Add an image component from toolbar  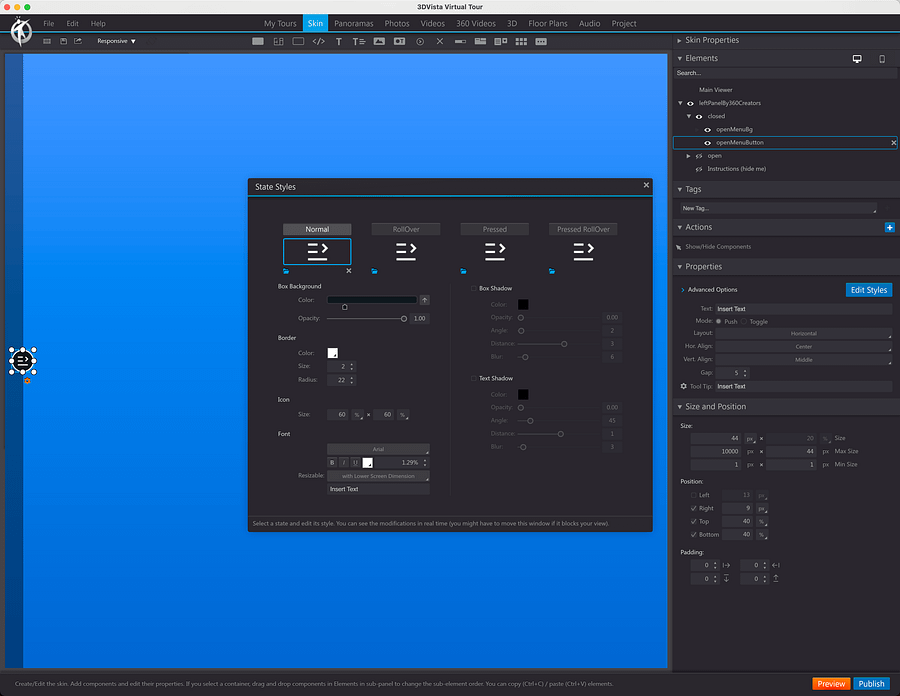[379, 41]
